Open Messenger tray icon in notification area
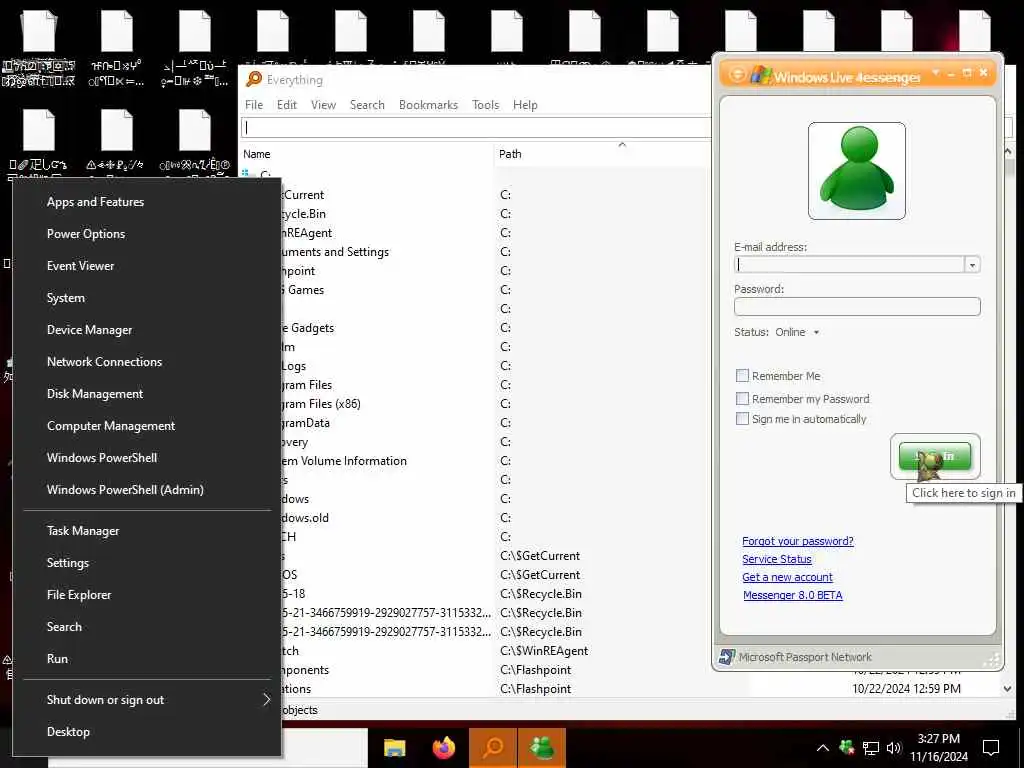The image size is (1024, 768). pyautogui.click(x=847, y=748)
